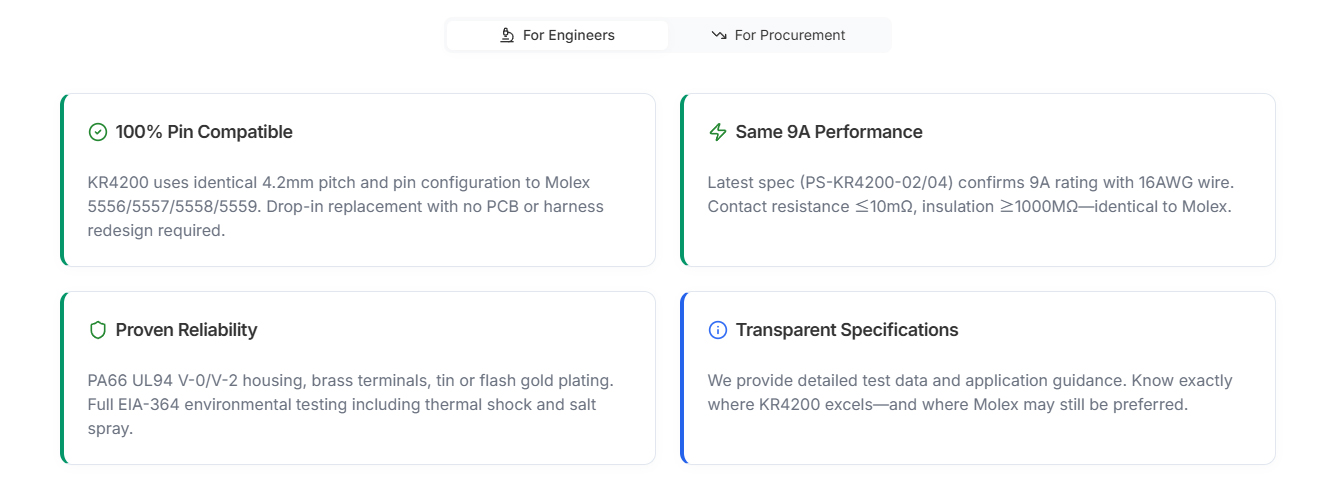Image resolution: width=1330 pixels, height=483 pixels.
Task: Click the blue info icon for Transparent Specifications
Action: click(x=717, y=330)
